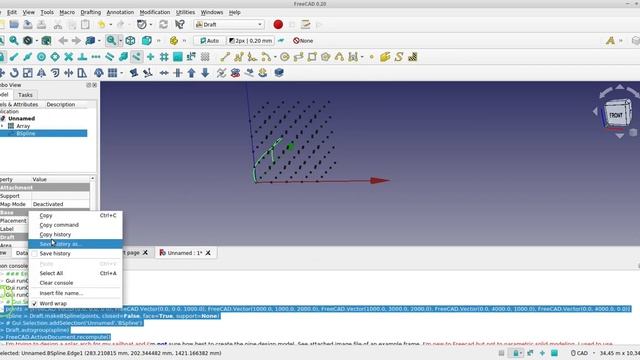Click the Draft upgrade up-arrow icon
This screenshot has width=640, height=360.
pyautogui.click(x=191, y=73)
